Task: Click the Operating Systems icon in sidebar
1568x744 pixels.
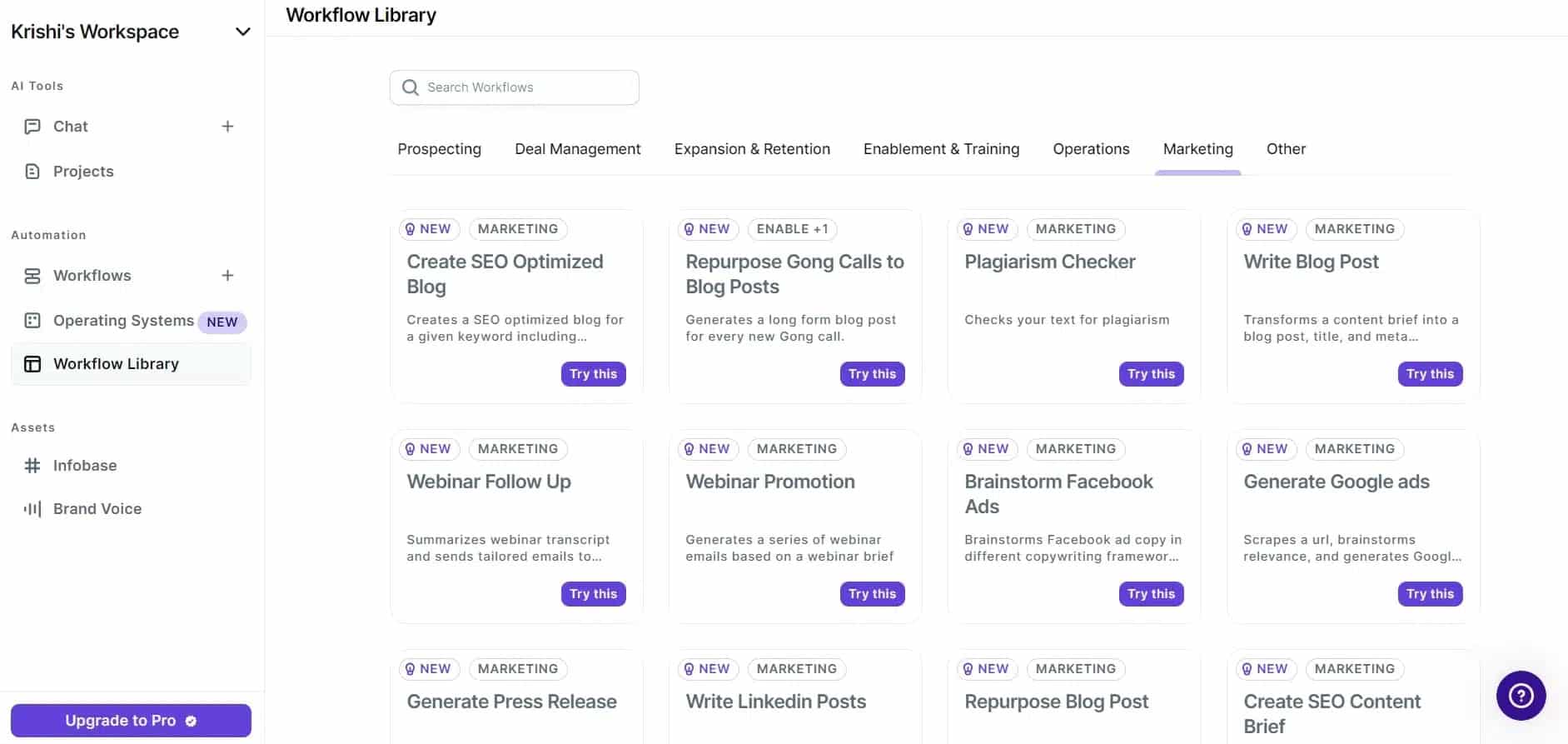Action: pyautogui.click(x=32, y=321)
